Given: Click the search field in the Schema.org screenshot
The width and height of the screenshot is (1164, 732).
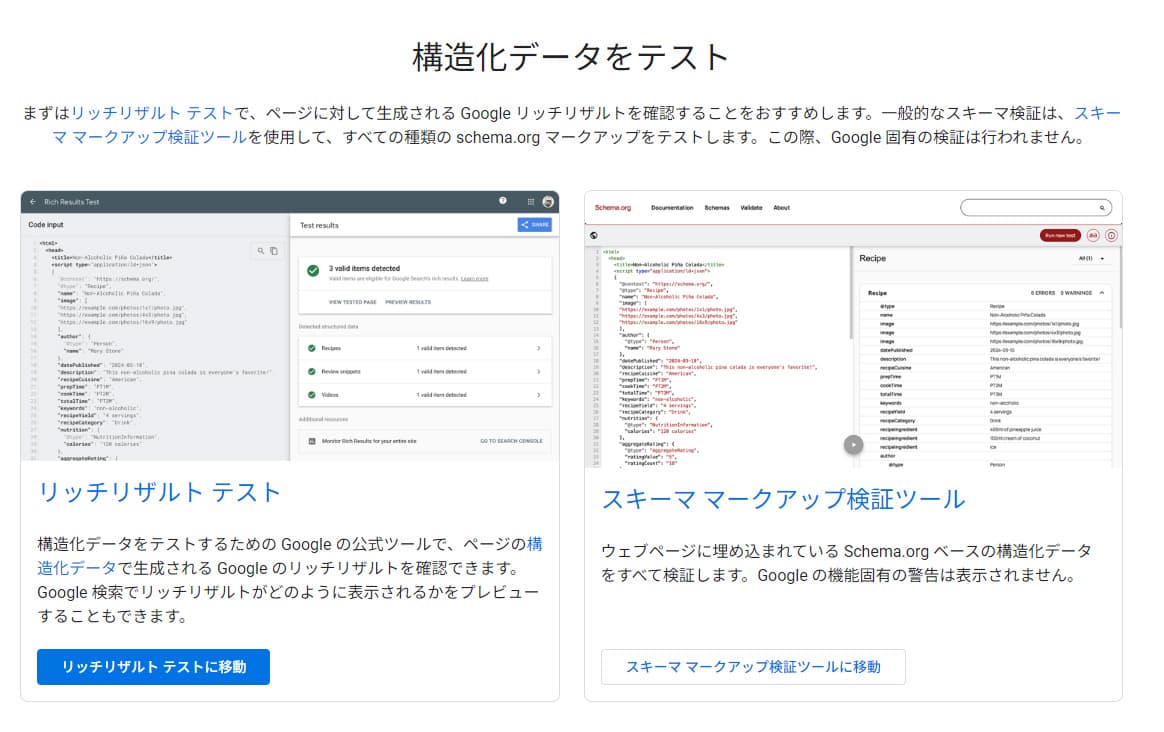Looking at the screenshot, I should pos(1036,208).
